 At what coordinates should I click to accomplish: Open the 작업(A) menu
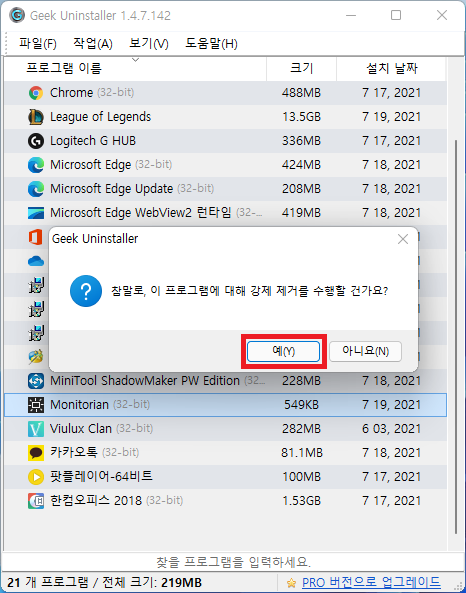point(93,44)
